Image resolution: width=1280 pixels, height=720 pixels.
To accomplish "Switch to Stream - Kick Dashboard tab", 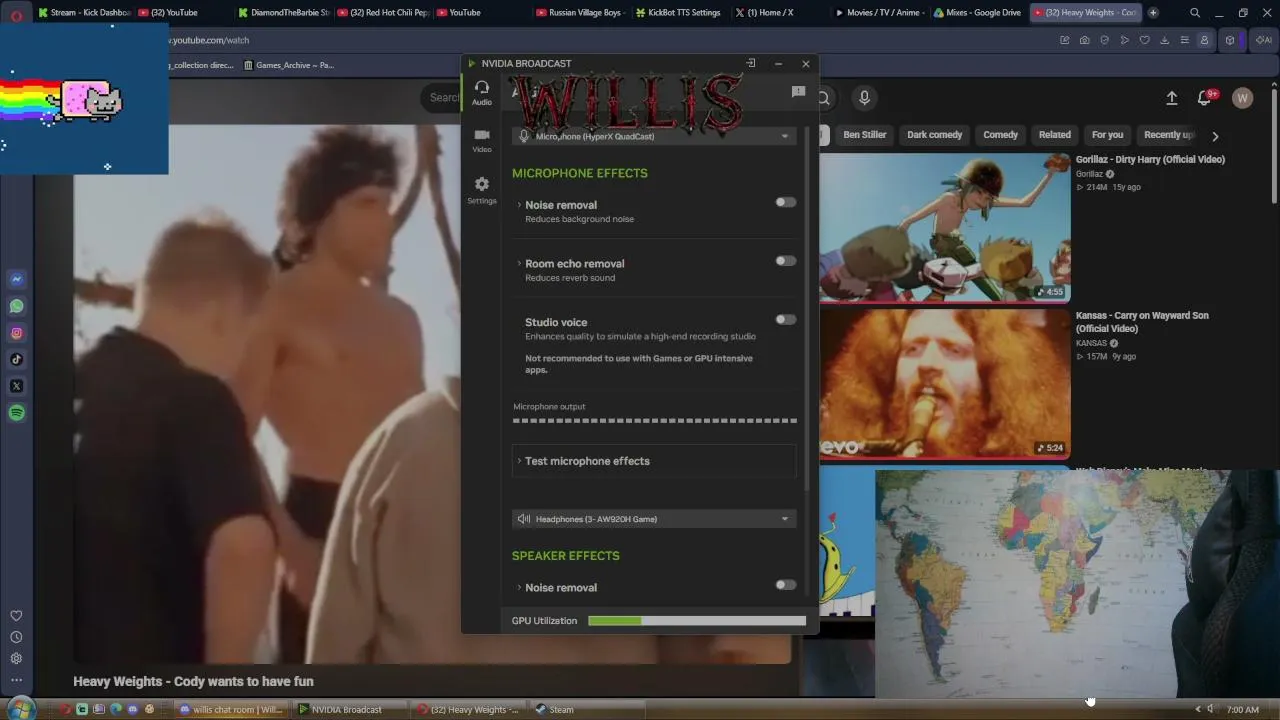I will pos(84,13).
